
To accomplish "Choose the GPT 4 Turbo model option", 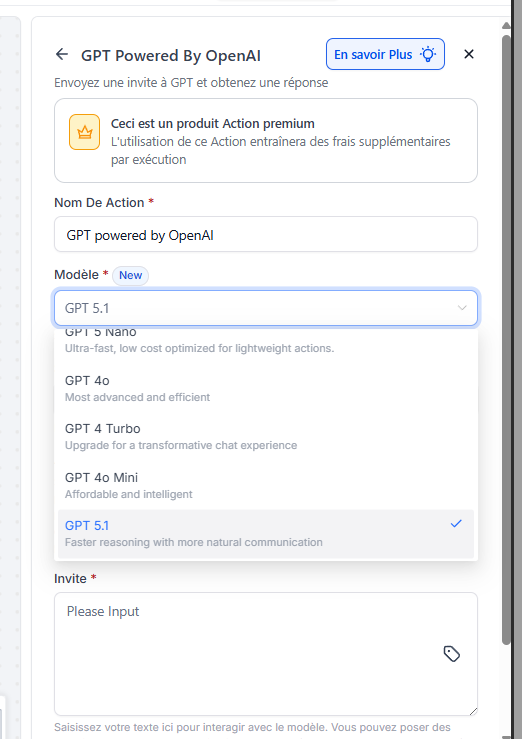I will 266,436.
